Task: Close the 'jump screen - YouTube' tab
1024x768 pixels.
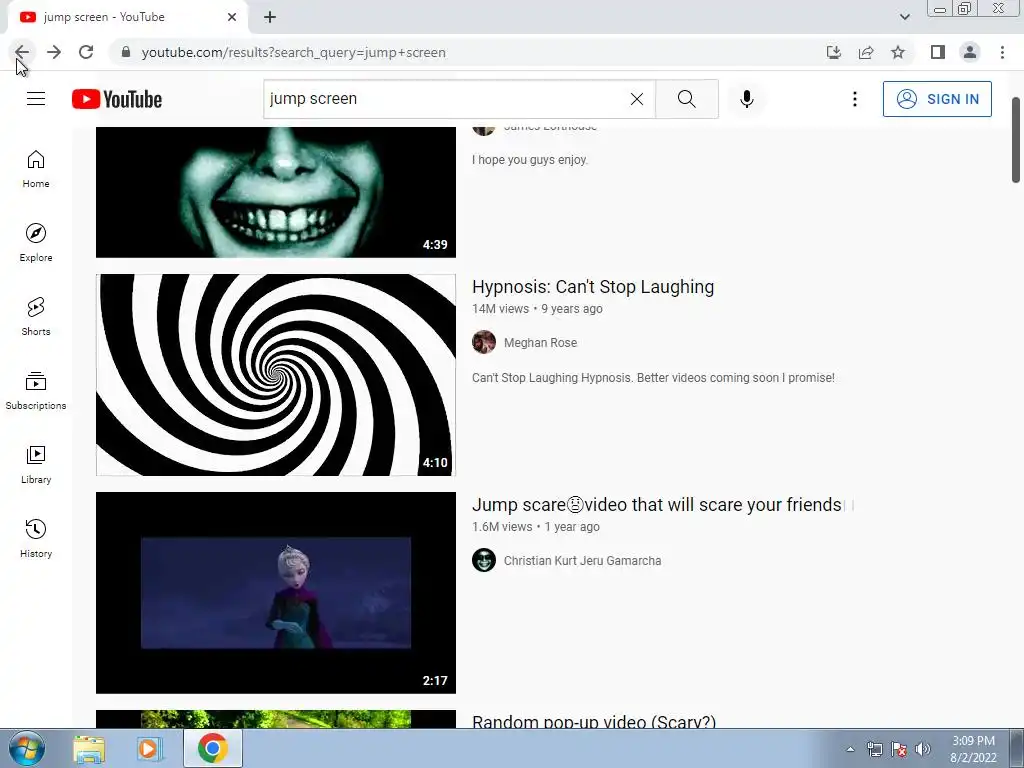Action: tap(232, 17)
